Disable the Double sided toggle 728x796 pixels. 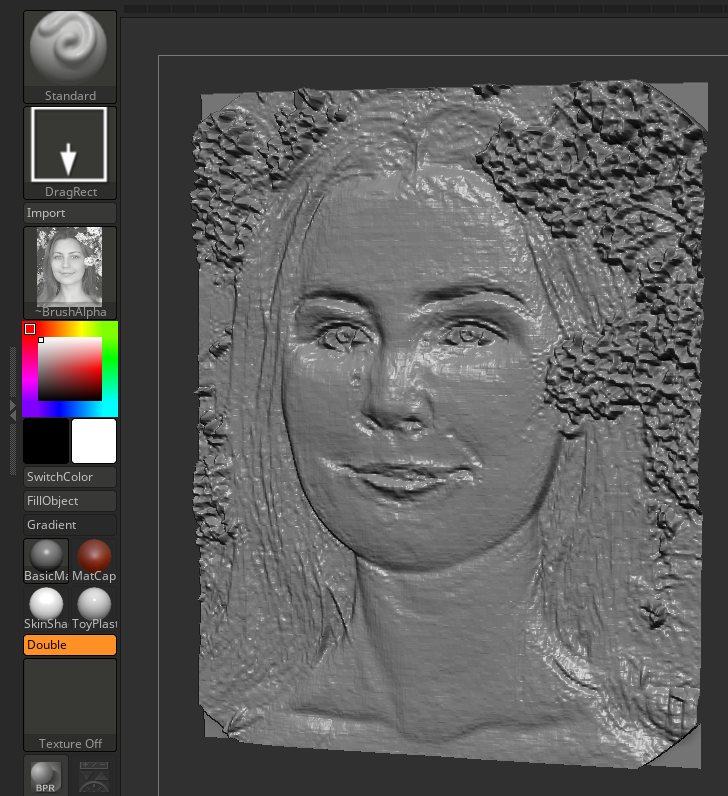(69, 645)
